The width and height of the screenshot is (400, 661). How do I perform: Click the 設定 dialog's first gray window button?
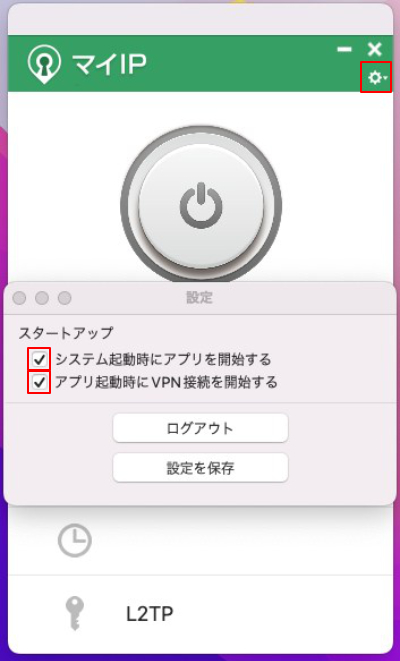[19, 298]
